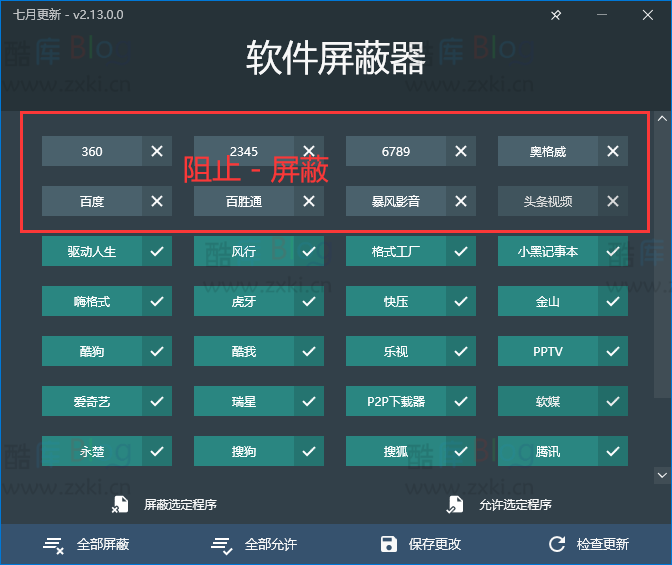The width and height of the screenshot is (672, 565).
Task: Minimize the 七月更新 window
Action: (602, 15)
